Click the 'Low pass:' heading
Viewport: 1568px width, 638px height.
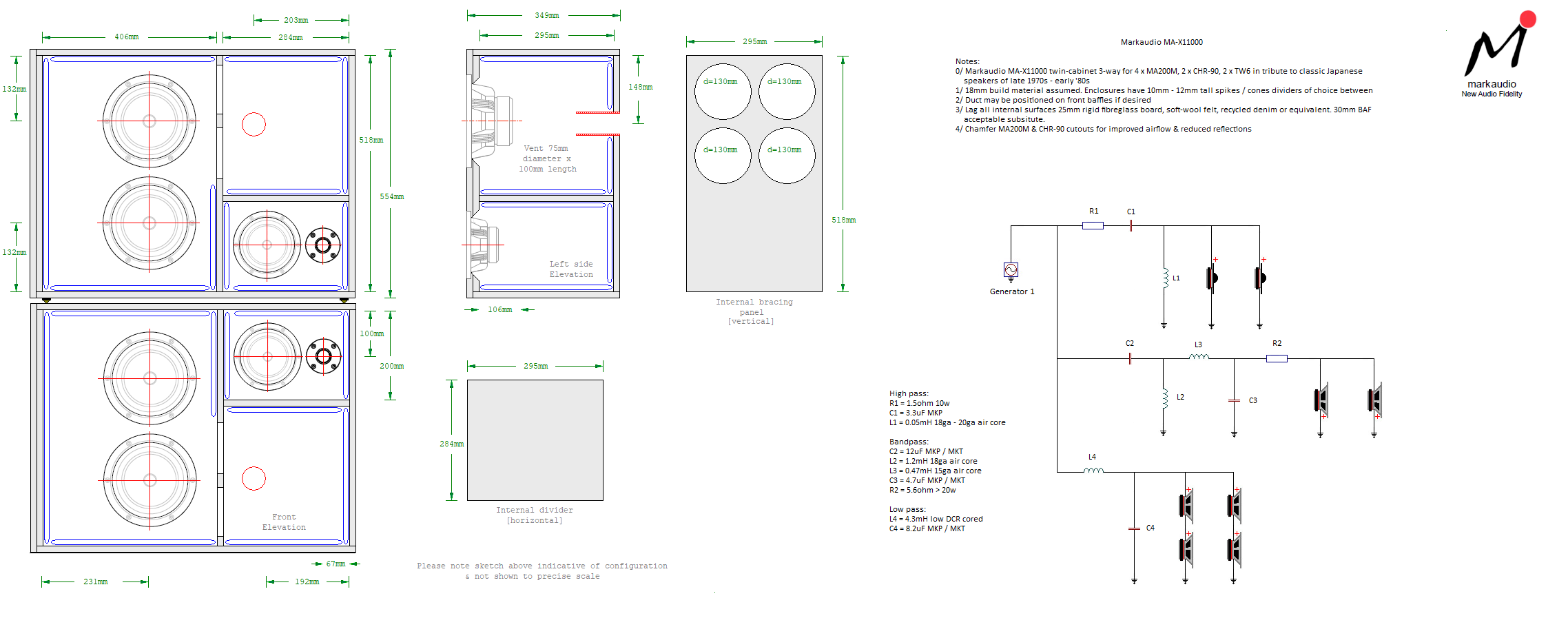(907, 509)
